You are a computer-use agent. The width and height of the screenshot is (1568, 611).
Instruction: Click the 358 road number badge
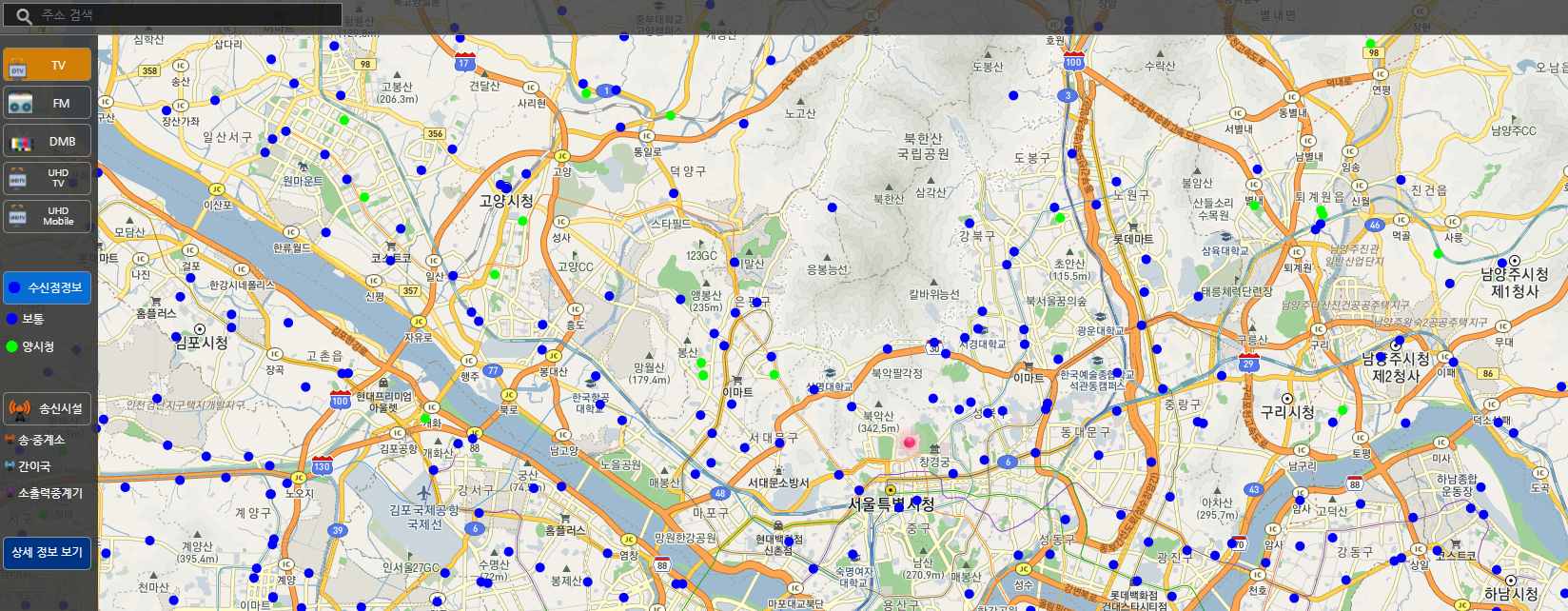(x=149, y=70)
